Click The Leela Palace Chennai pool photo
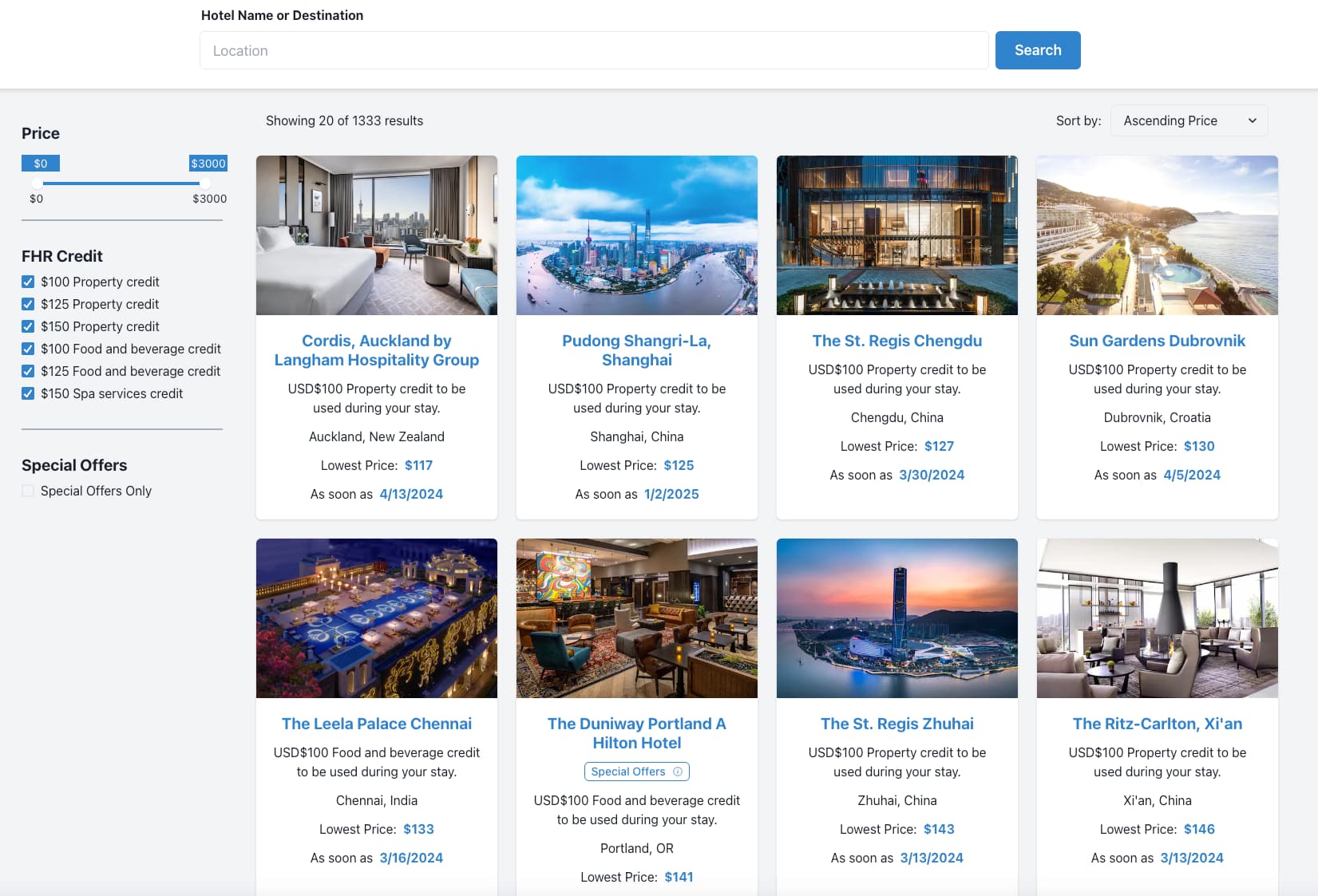 pyautogui.click(x=377, y=618)
